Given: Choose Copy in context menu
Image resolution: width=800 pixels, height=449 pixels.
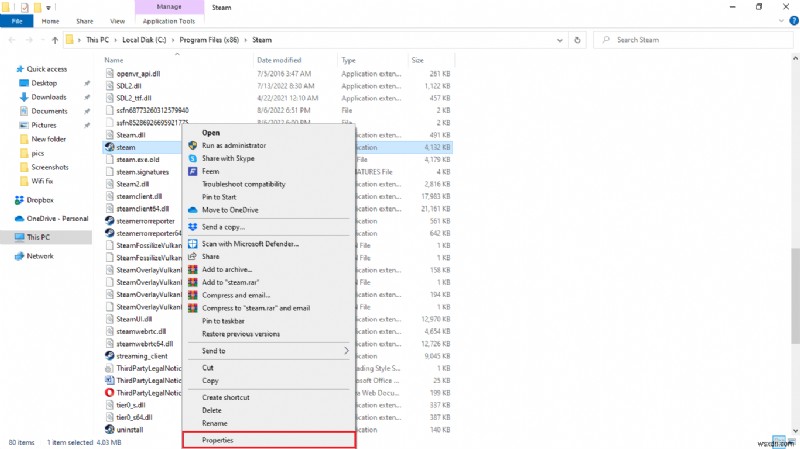Looking at the screenshot, I should pos(269,380).
